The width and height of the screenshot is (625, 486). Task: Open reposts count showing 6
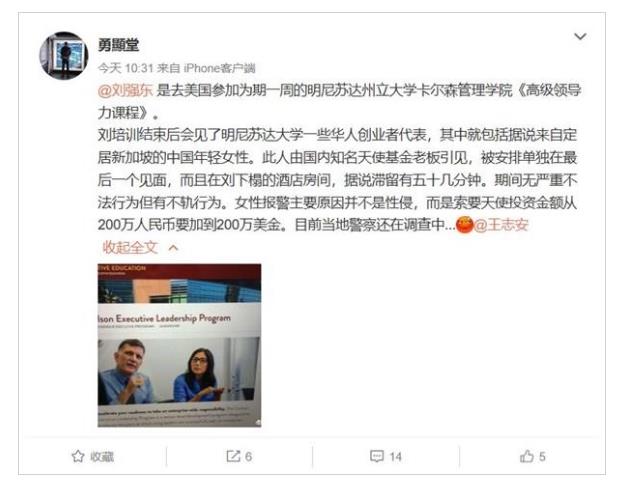click(248, 456)
